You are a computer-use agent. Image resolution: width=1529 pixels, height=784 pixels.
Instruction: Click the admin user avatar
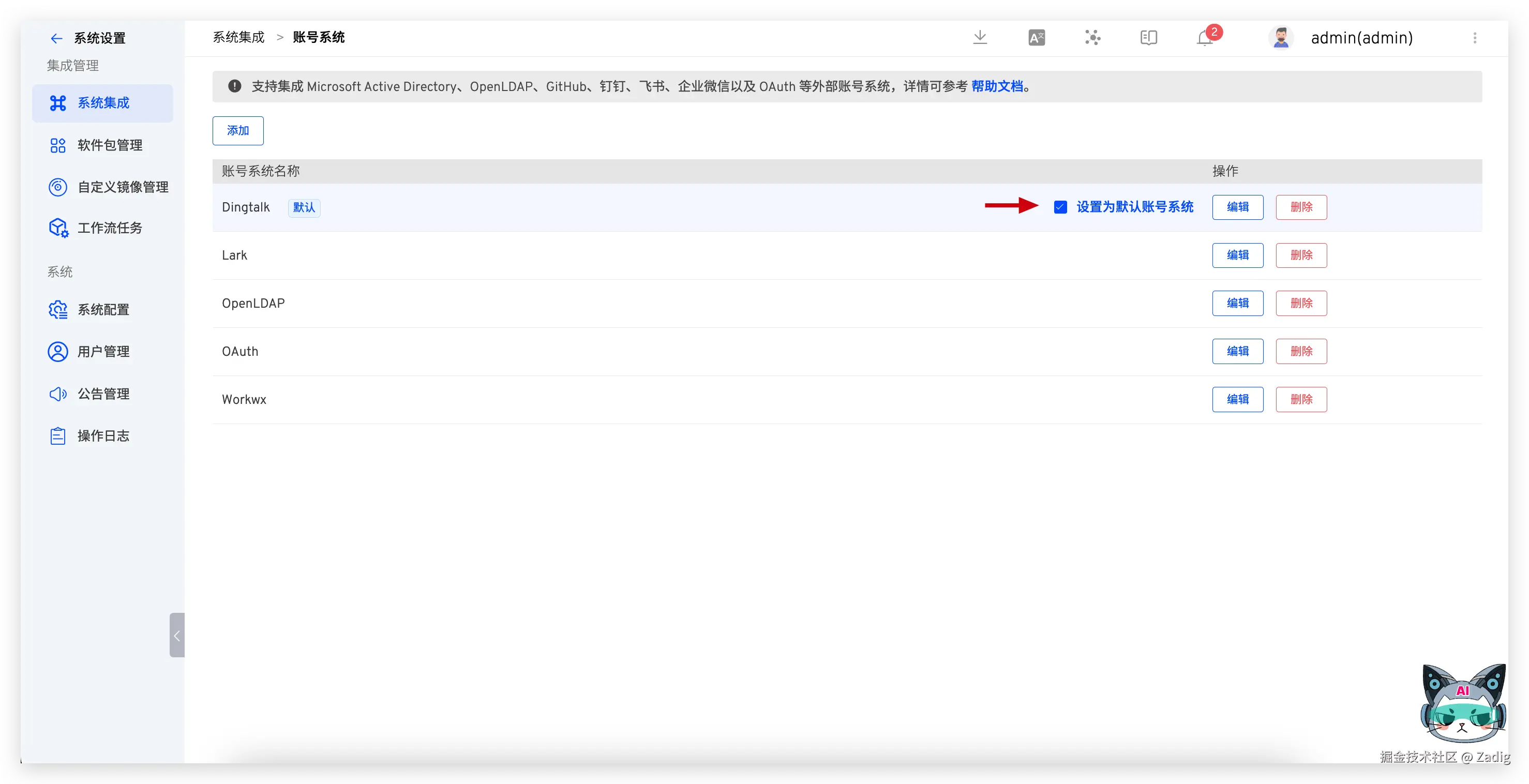pyautogui.click(x=1281, y=38)
